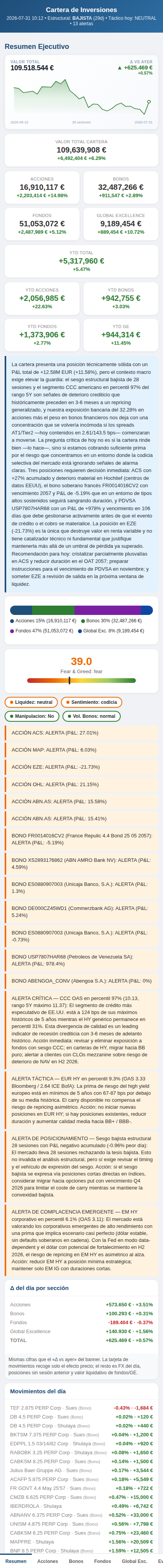Open the Global Exc. tab
Screen dimensions: 163x1568
click(x=134, y=1561)
